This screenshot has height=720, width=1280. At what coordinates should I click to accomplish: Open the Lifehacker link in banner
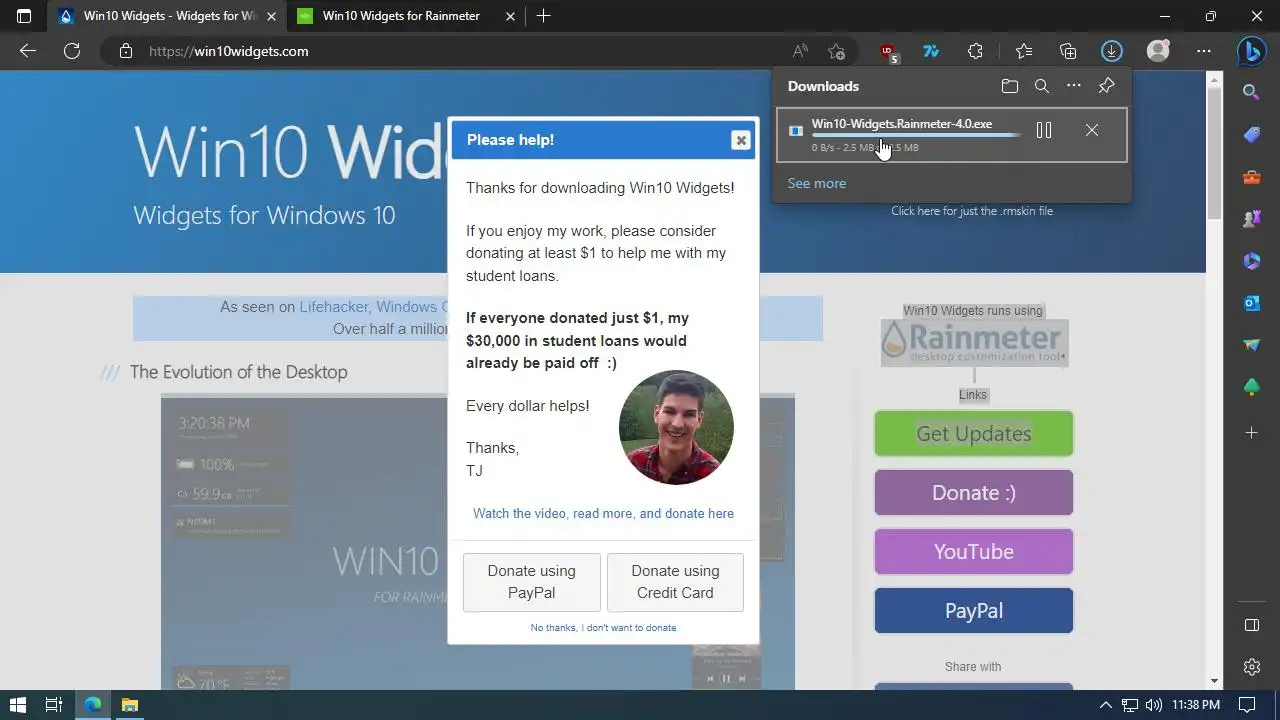[x=335, y=307]
